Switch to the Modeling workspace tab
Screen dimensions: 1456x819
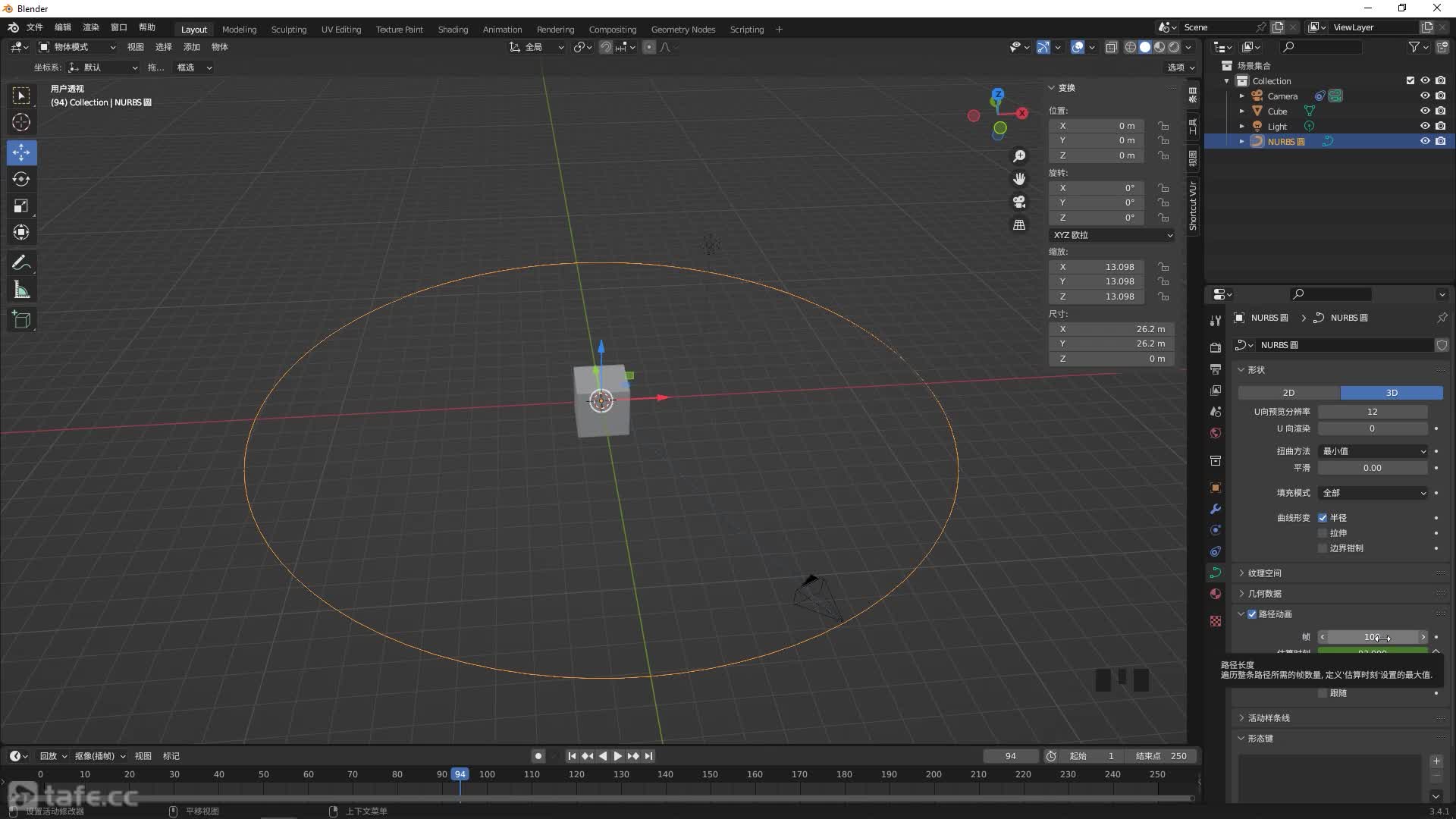click(239, 30)
